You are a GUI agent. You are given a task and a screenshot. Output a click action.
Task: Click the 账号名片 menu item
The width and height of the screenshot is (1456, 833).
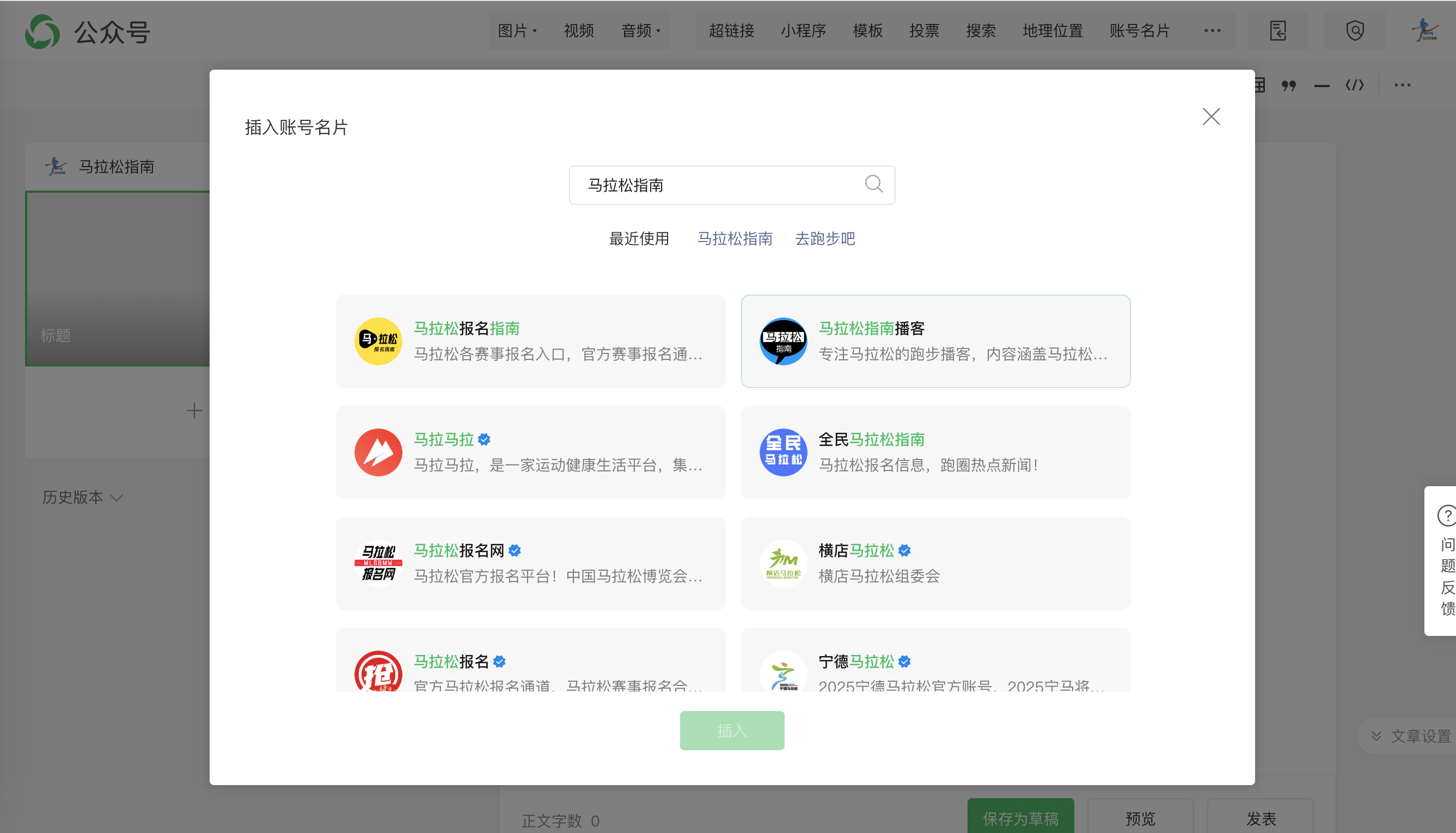click(1139, 31)
